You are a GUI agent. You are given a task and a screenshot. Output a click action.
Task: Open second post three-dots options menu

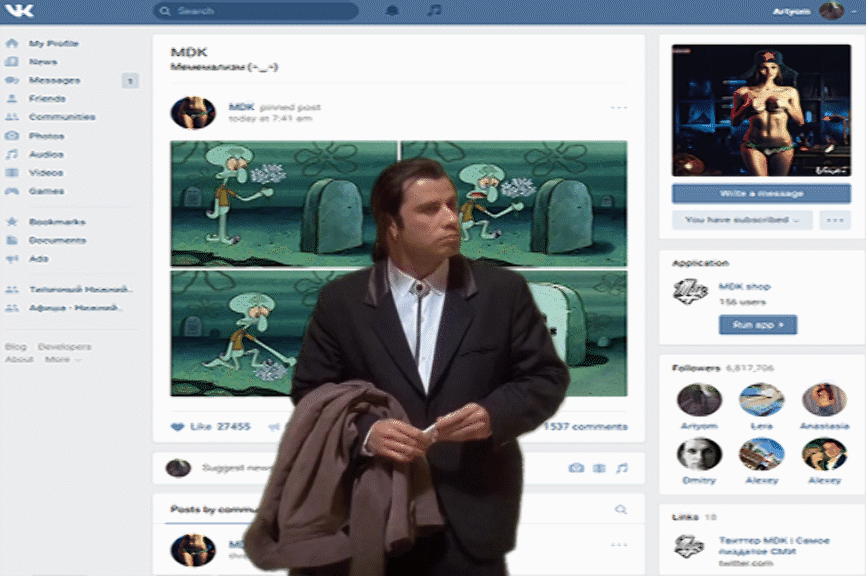[619, 545]
